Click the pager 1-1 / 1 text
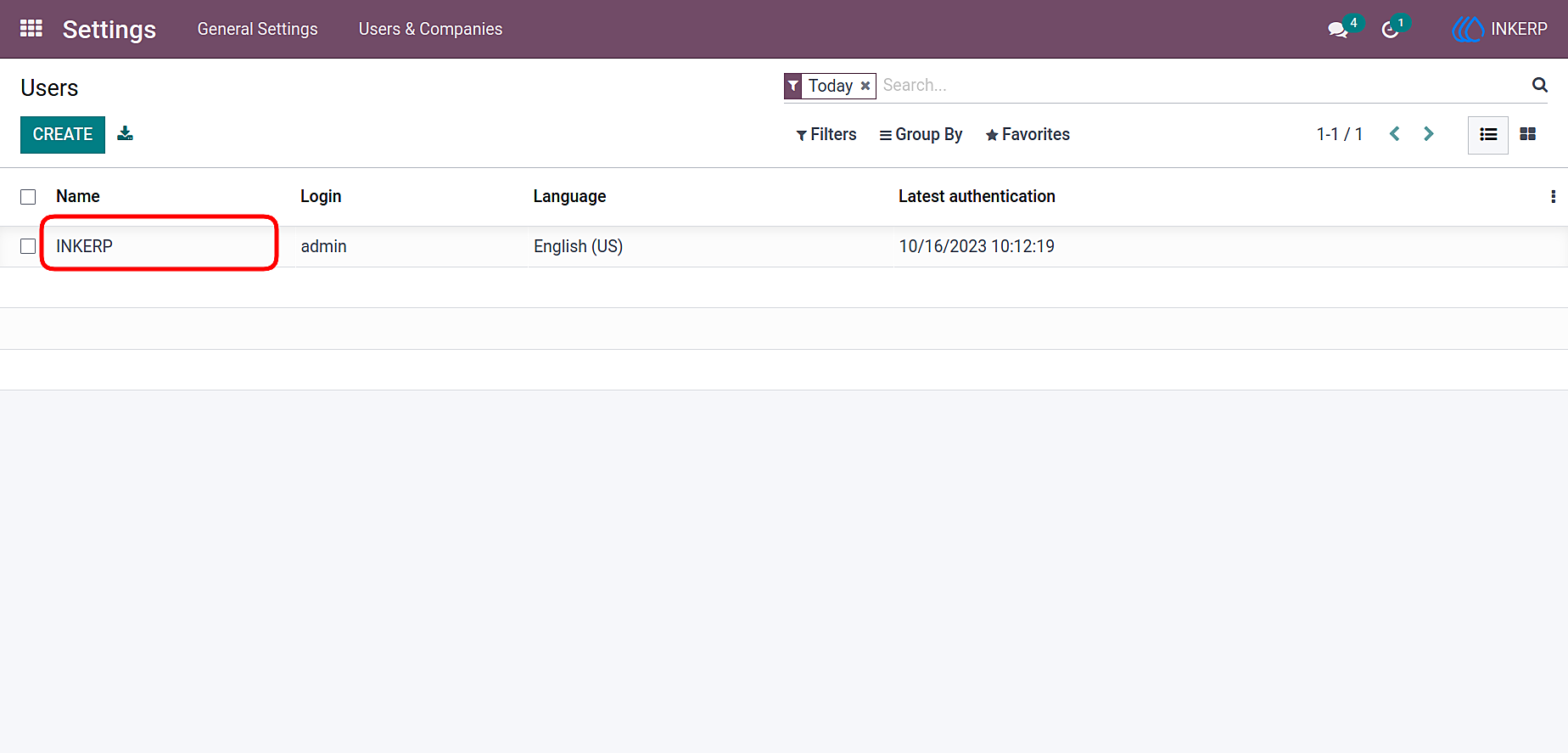This screenshot has height=753, width=1568. coord(1340,134)
